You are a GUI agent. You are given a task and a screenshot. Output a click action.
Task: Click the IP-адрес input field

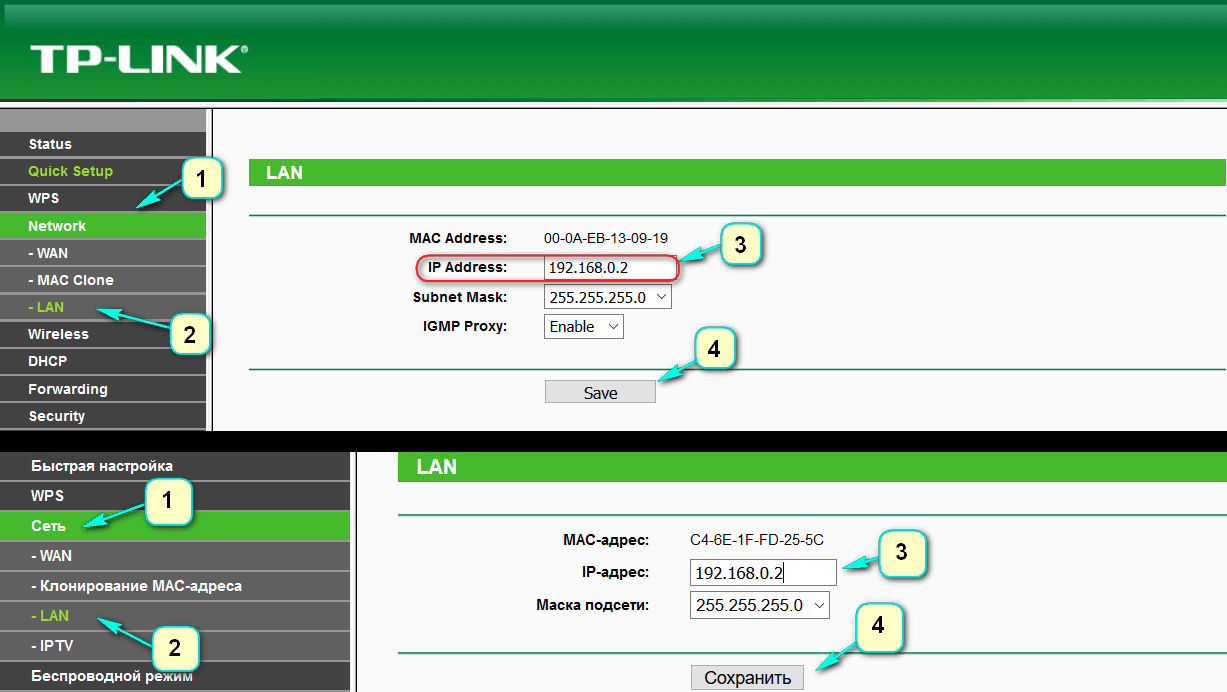(762, 572)
